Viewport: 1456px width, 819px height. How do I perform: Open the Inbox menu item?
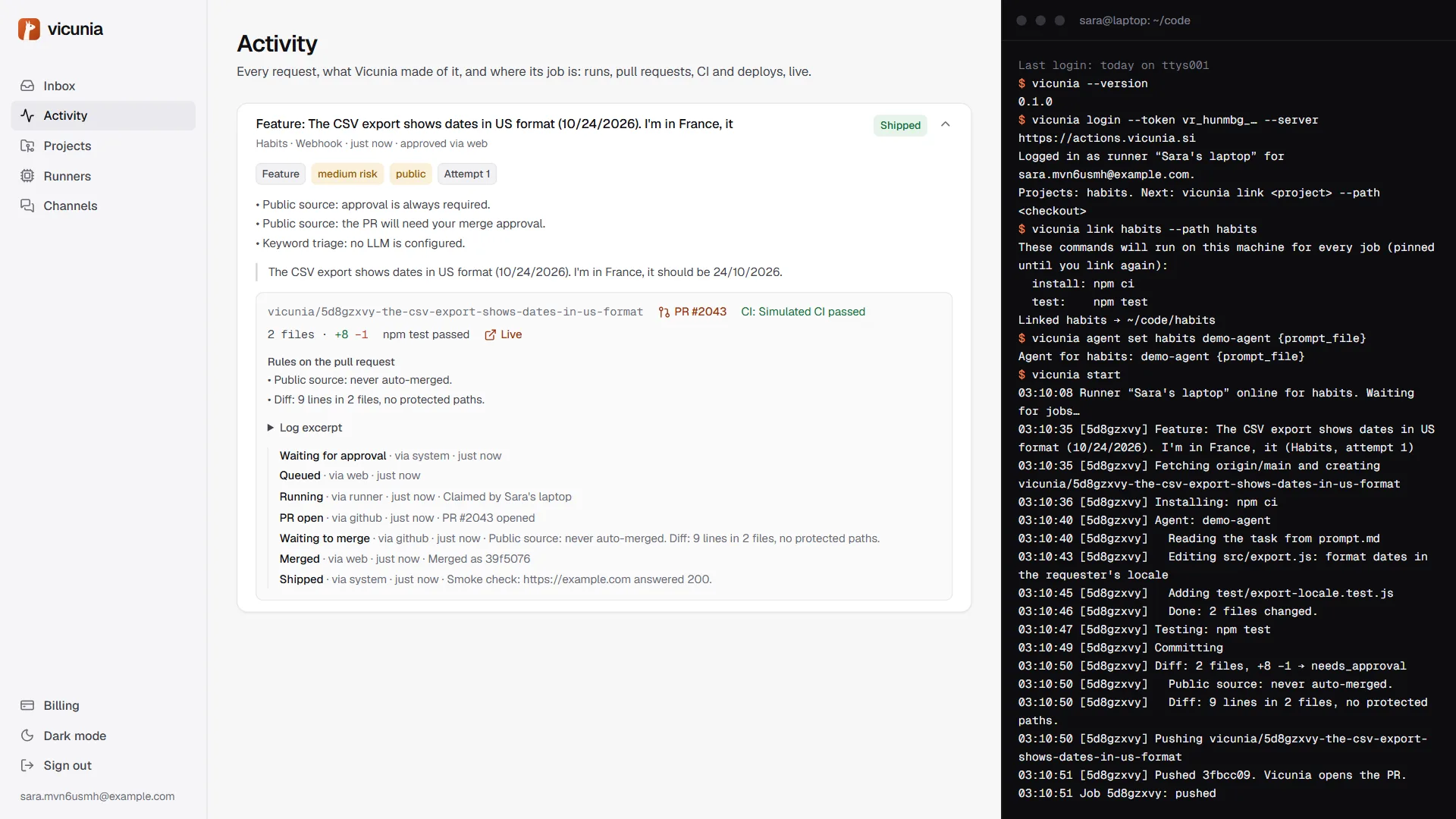pyautogui.click(x=103, y=86)
